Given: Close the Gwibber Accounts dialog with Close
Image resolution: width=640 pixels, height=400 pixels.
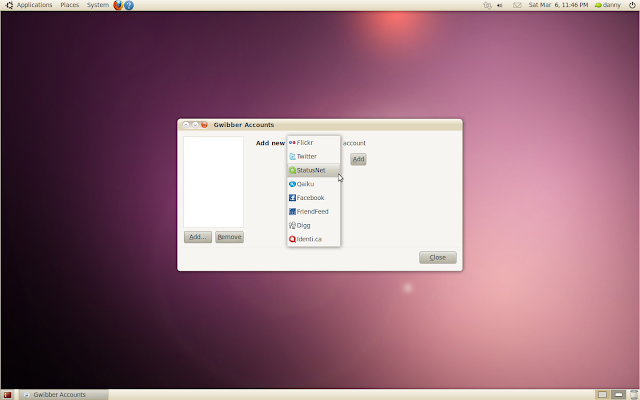Looking at the screenshot, I should (438, 257).
